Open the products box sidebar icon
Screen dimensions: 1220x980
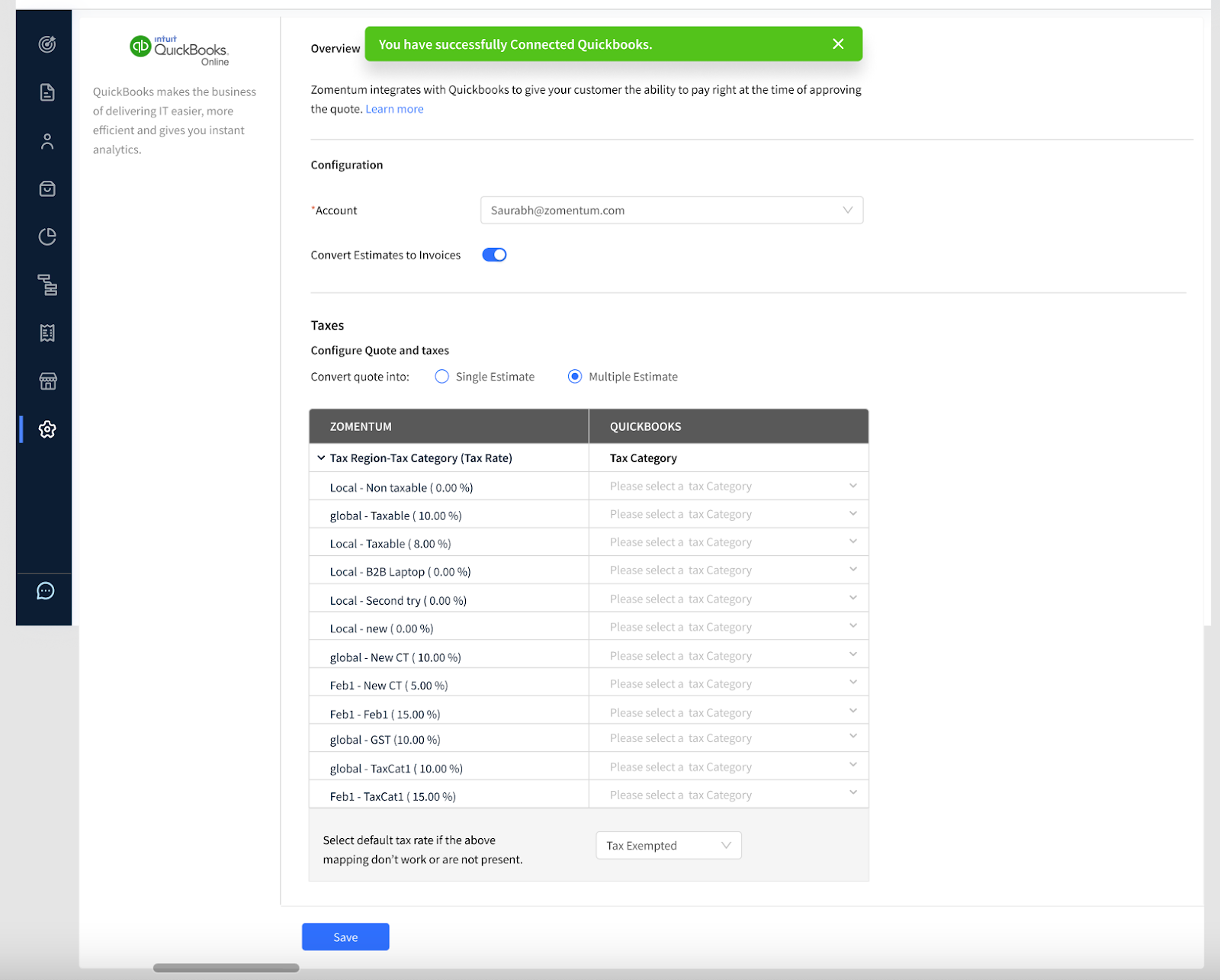(47, 188)
